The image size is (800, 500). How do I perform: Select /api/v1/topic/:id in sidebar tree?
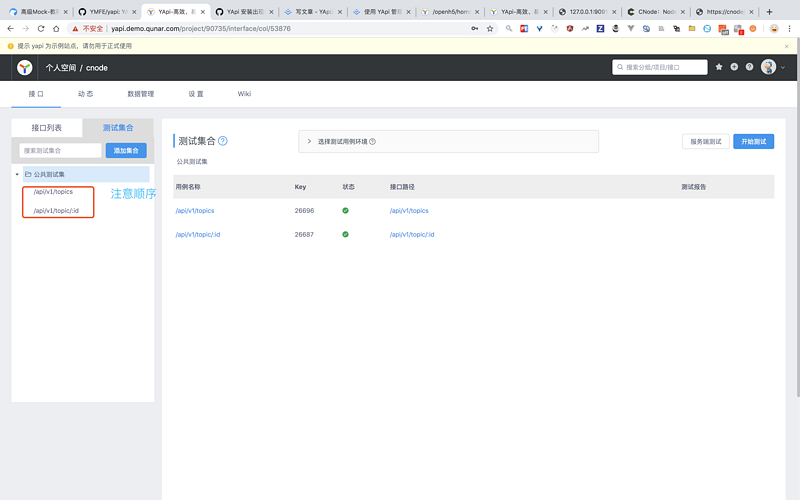[x=56, y=211]
